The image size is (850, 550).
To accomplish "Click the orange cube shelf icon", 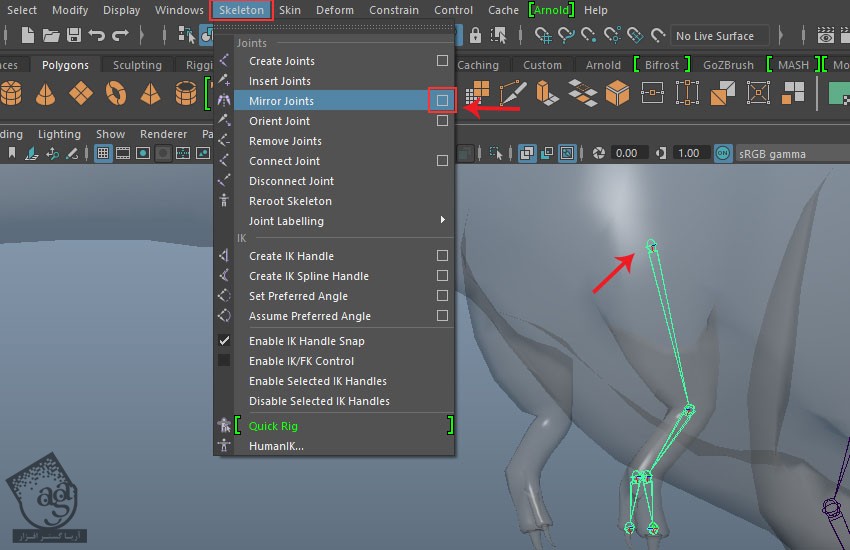I will (617, 94).
